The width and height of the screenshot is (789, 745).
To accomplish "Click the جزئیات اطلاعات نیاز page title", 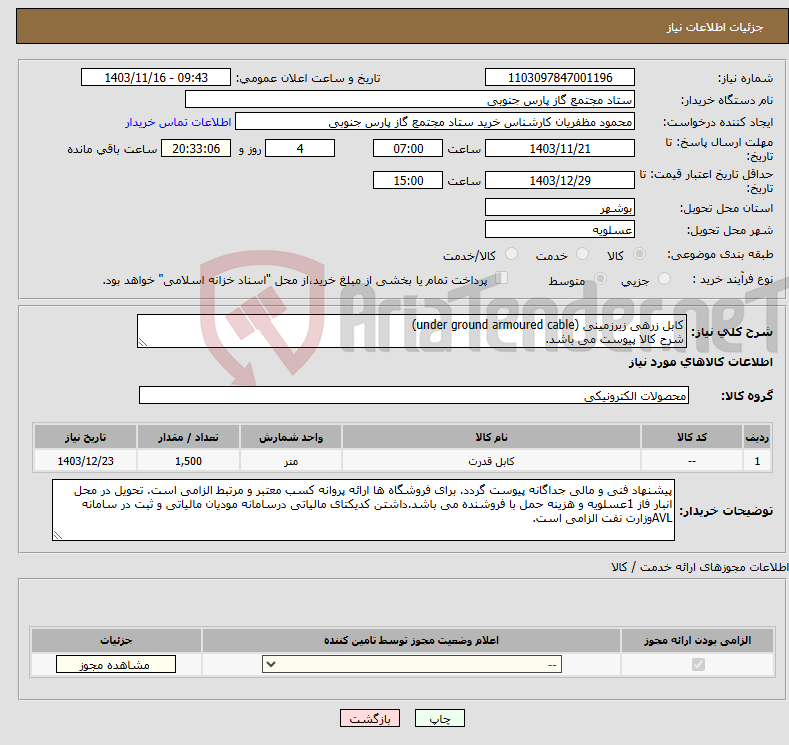I will tap(715, 27).
